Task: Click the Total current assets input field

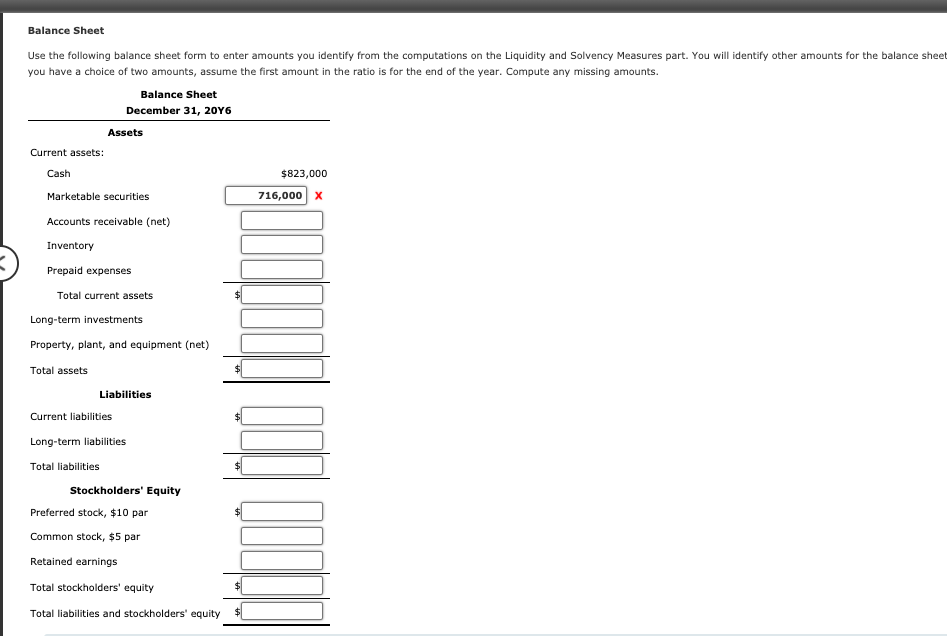Action: coord(282,295)
